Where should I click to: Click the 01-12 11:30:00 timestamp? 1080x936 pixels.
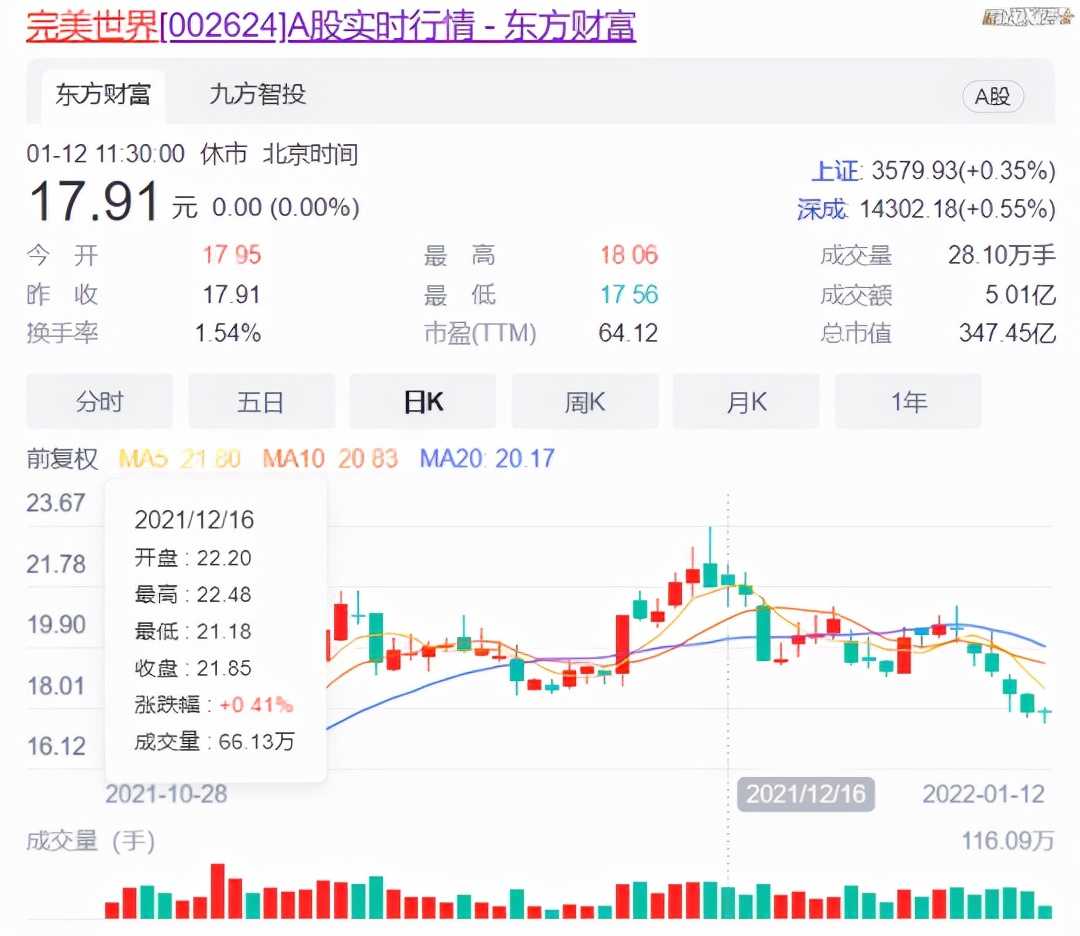click(105, 154)
